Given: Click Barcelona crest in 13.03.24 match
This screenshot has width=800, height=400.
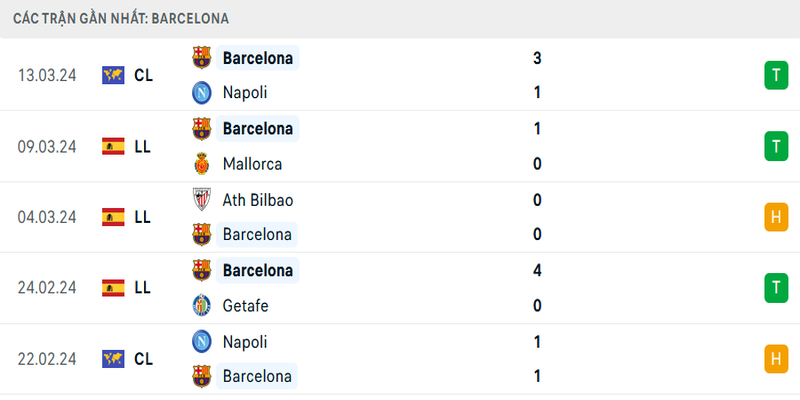Looking at the screenshot, I should click(202, 58).
